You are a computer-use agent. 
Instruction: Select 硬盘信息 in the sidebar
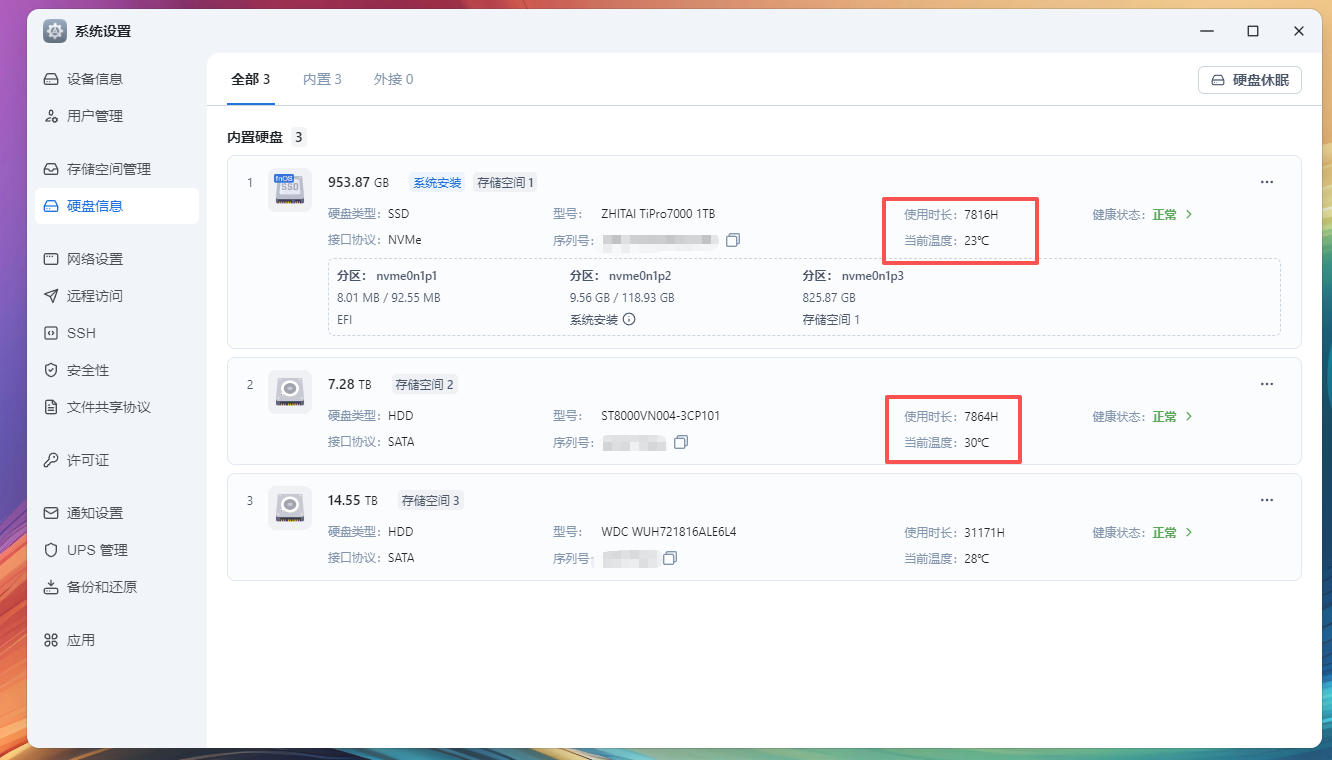(117, 206)
